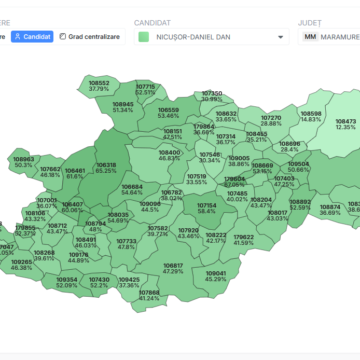Open the Județ MM Maramureș dropdown

(330, 37)
